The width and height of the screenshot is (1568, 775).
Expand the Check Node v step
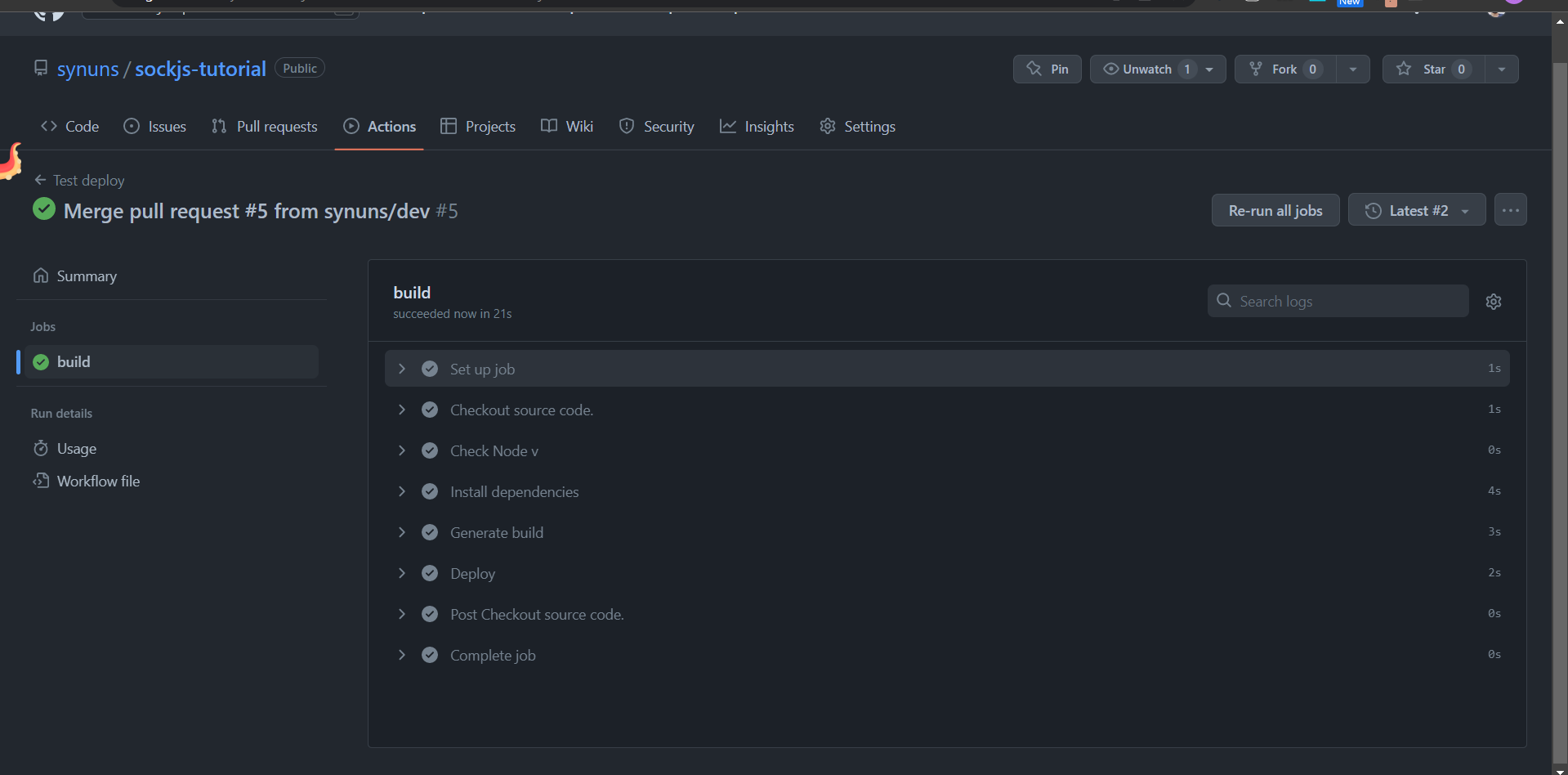coord(947,450)
